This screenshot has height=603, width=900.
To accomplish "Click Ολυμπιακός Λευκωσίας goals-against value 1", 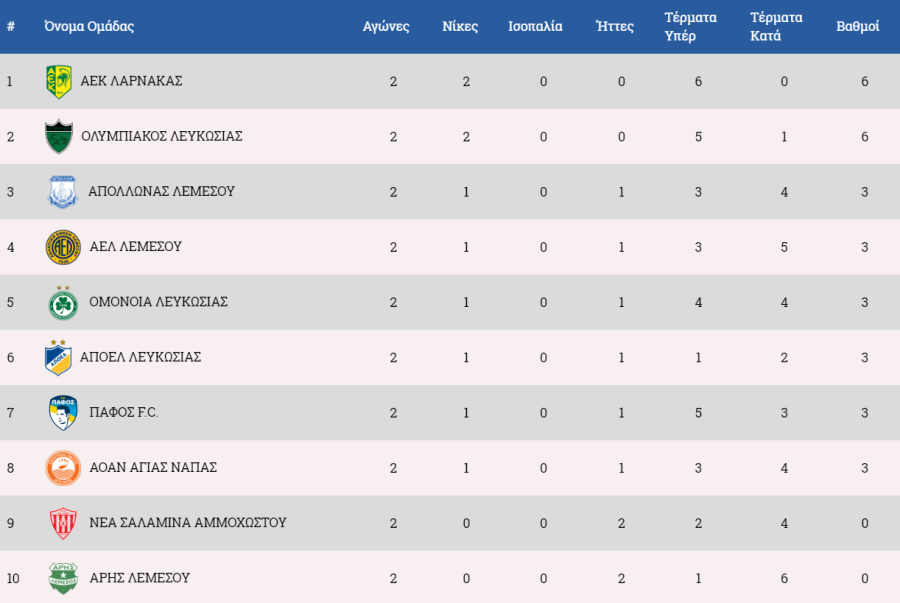I will coord(784,137).
